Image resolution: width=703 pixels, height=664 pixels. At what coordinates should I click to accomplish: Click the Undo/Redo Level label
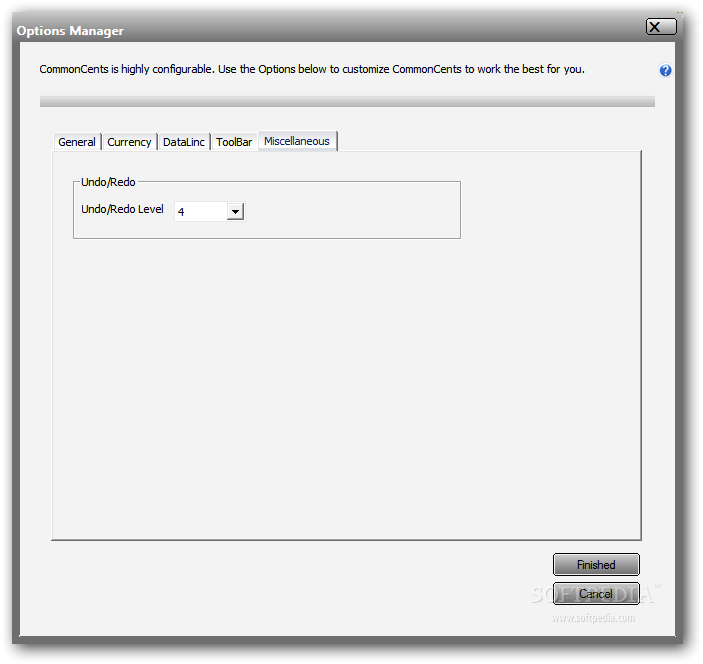[122, 209]
